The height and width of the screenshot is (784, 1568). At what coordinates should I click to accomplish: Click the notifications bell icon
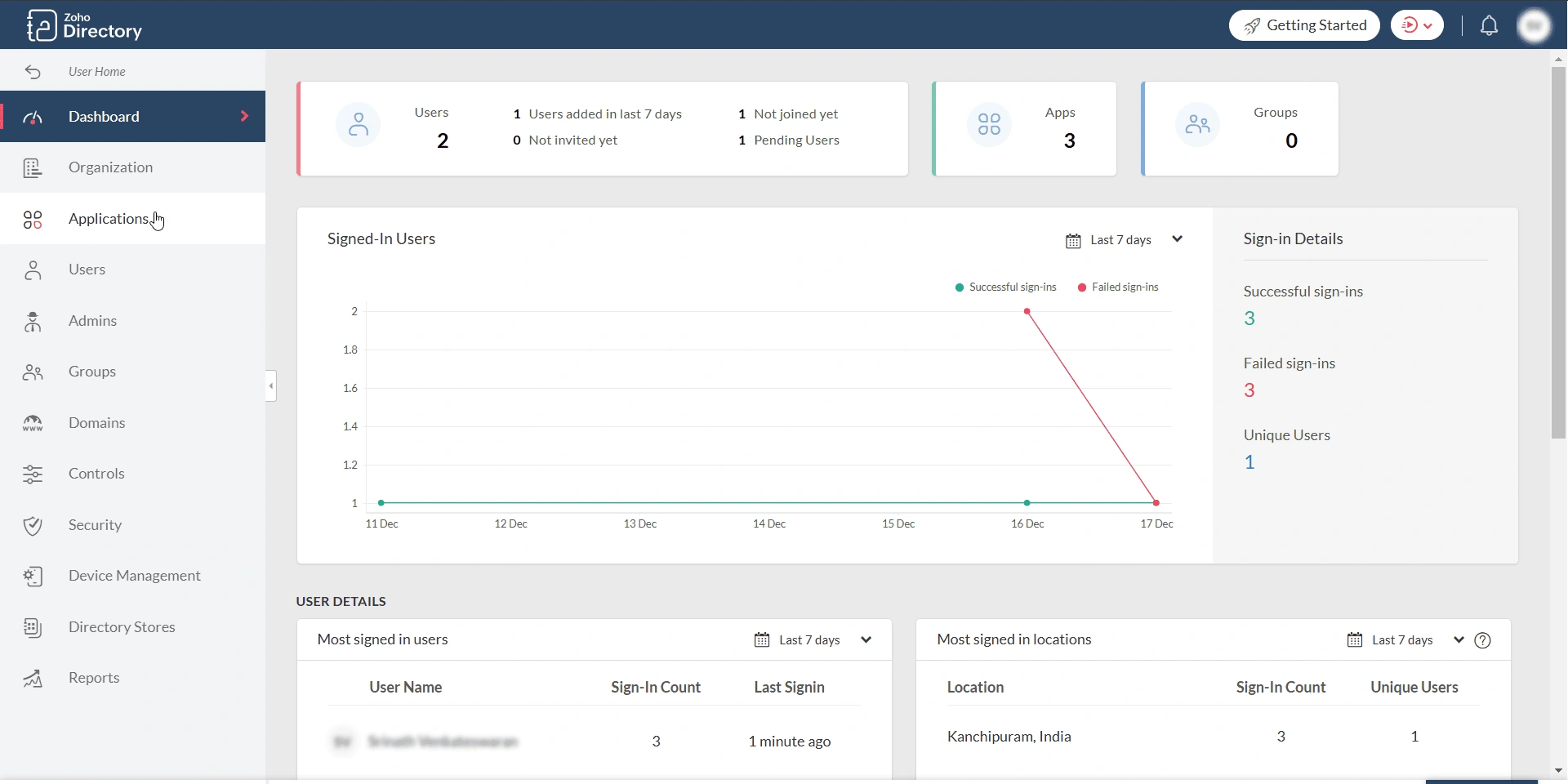pyautogui.click(x=1489, y=26)
